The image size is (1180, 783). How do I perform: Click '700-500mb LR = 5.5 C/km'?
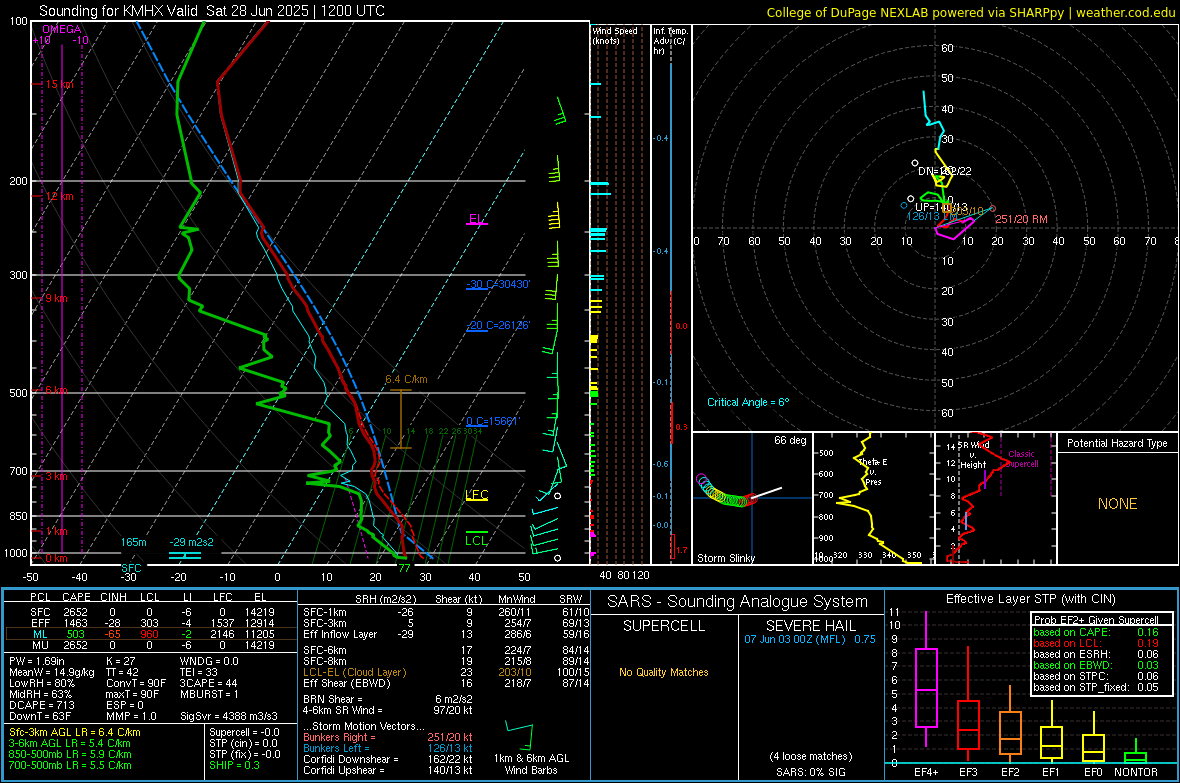click(70, 765)
